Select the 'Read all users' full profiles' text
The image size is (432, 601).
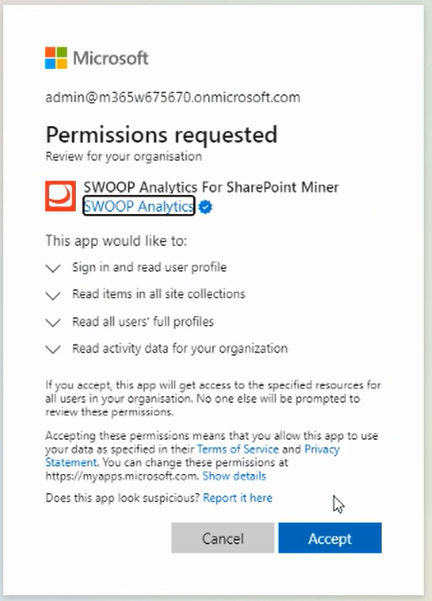143,321
